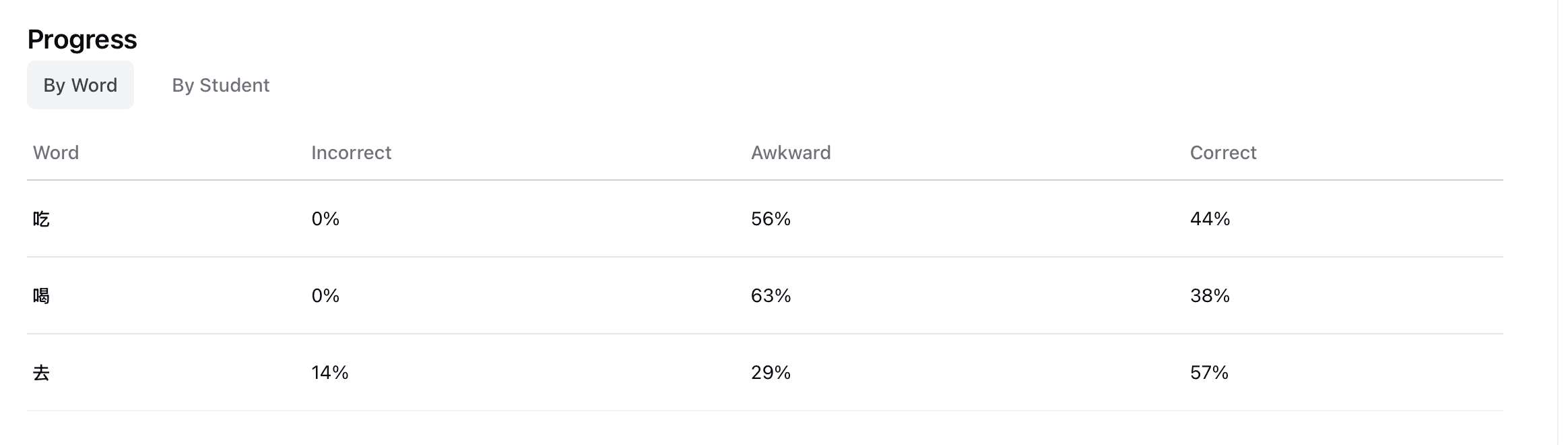This screenshot has width=1568, height=445.
Task: Click the 38% correct value for 喝
Action: [x=1210, y=296]
